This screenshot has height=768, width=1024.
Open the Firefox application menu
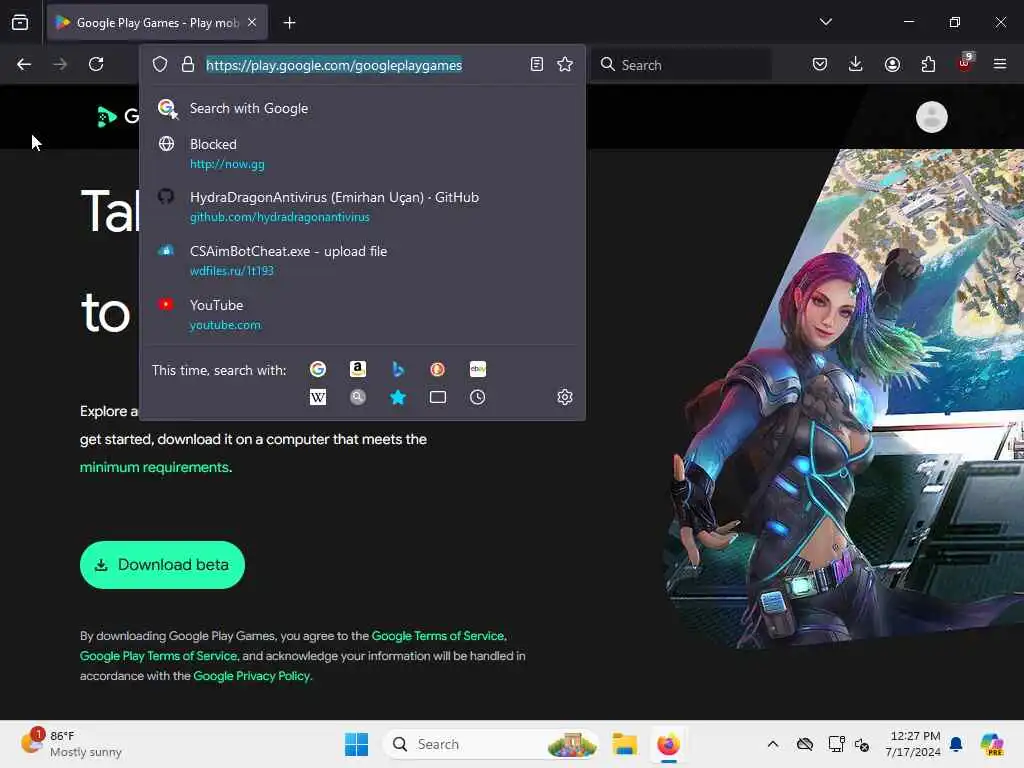click(1000, 65)
